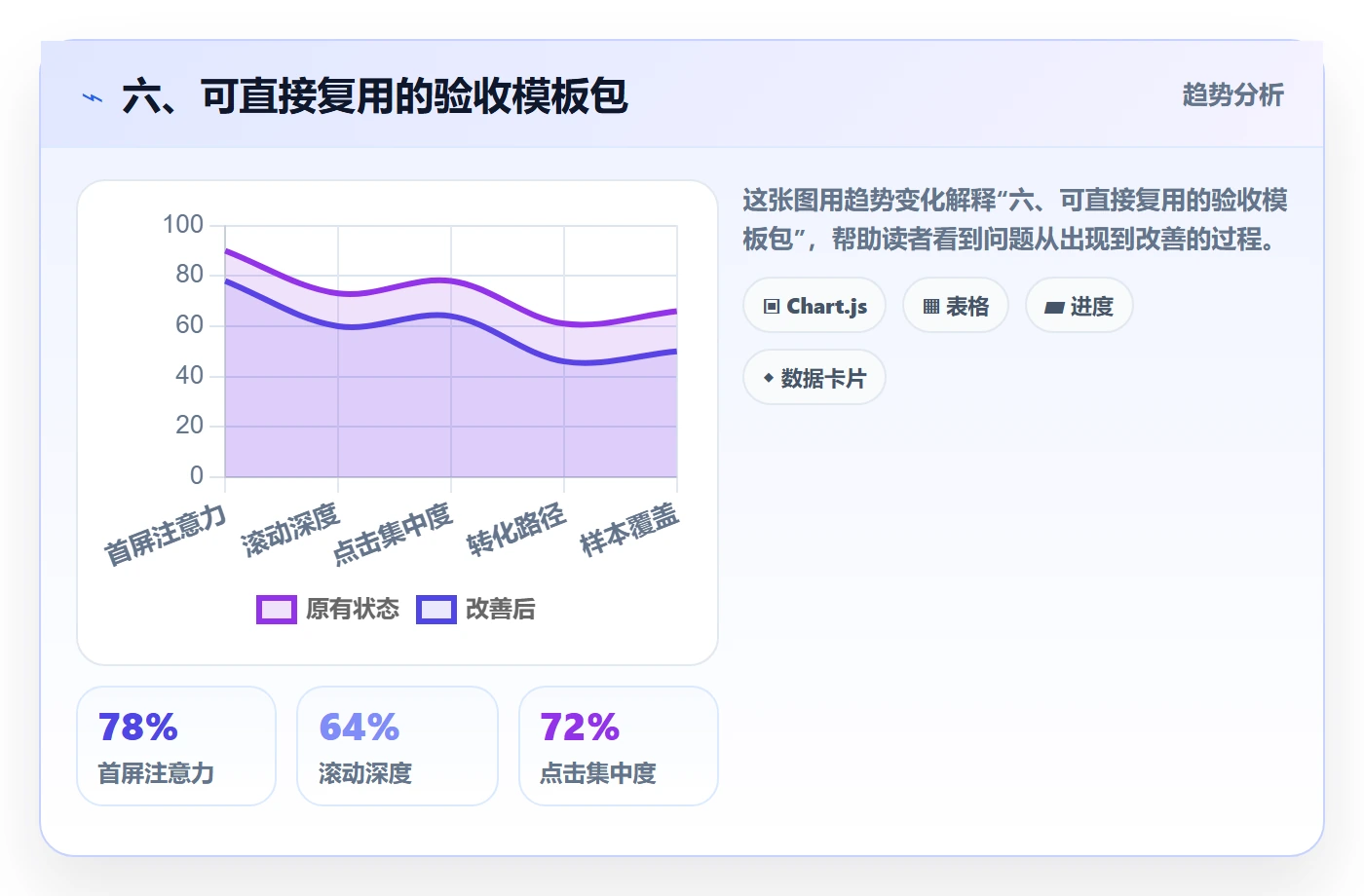This screenshot has height=896, width=1364.
Task: Click the 滚动深度 axis label on chart
Action: [x=290, y=530]
